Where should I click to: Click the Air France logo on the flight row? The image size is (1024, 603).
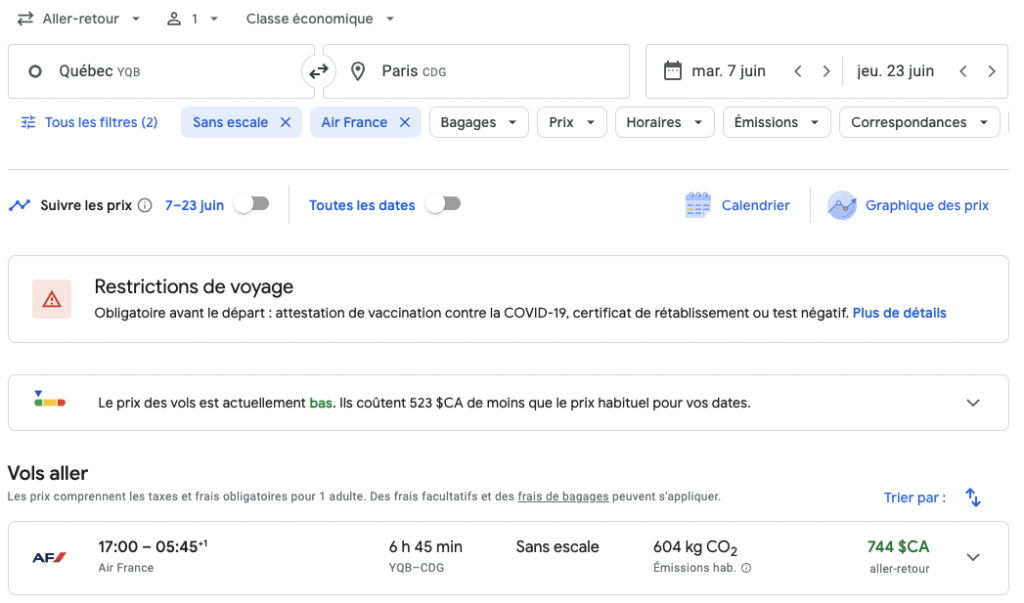pos(48,557)
